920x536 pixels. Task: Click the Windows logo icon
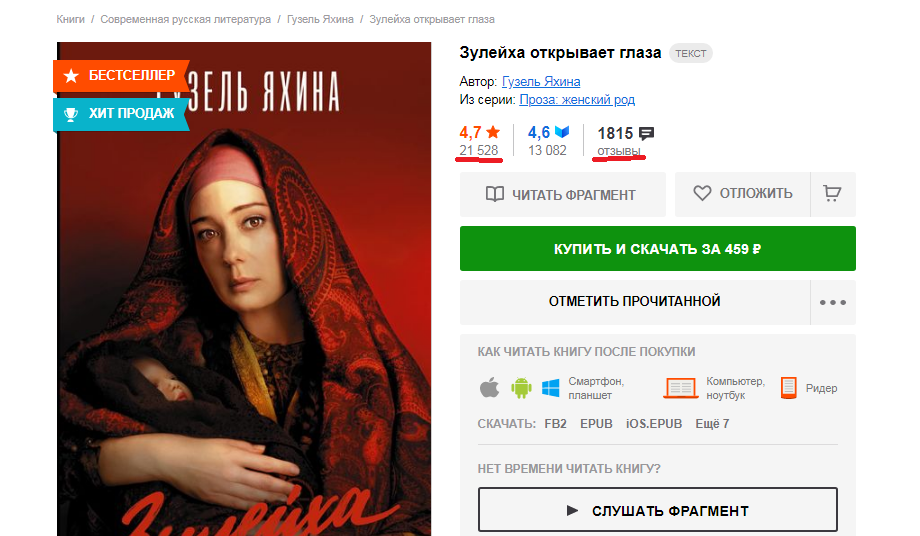(x=550, y=388)
